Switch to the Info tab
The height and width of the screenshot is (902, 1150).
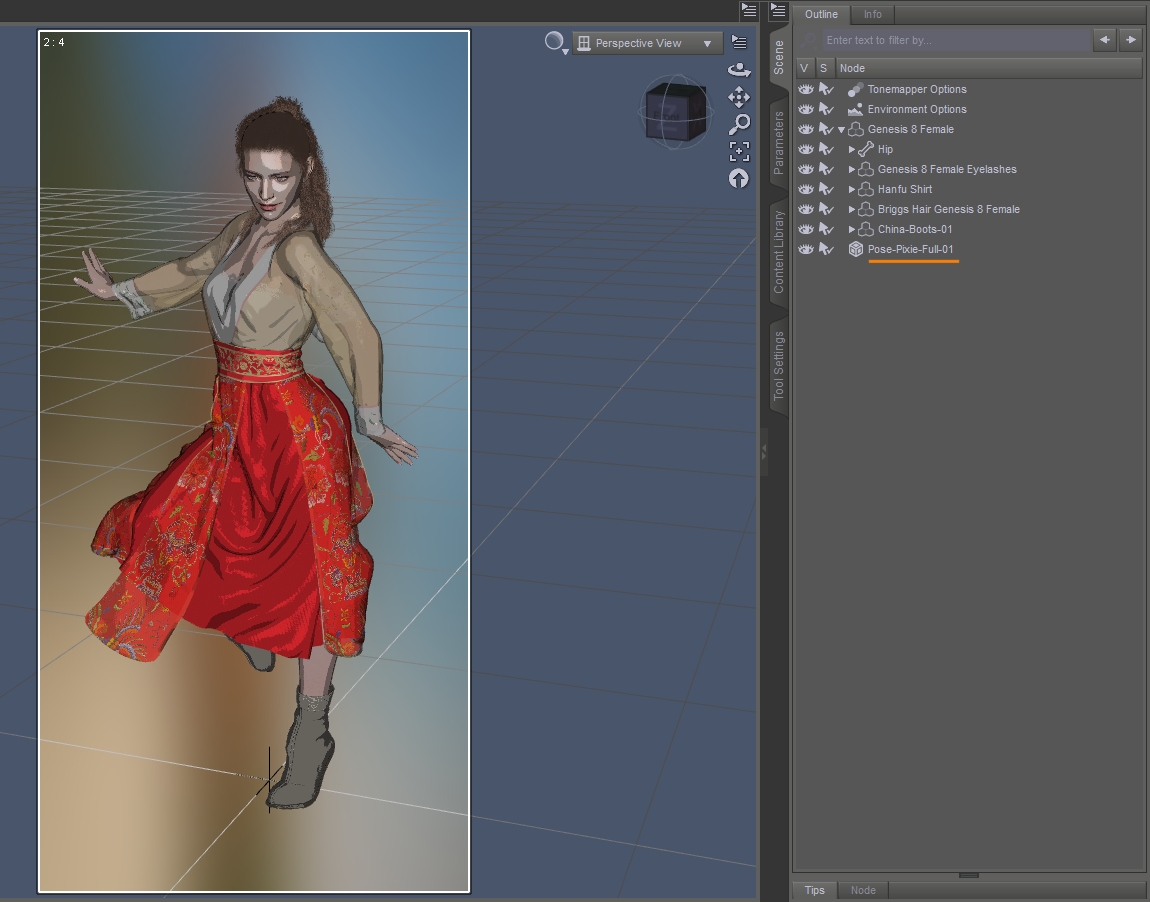(x=873, y=14)
